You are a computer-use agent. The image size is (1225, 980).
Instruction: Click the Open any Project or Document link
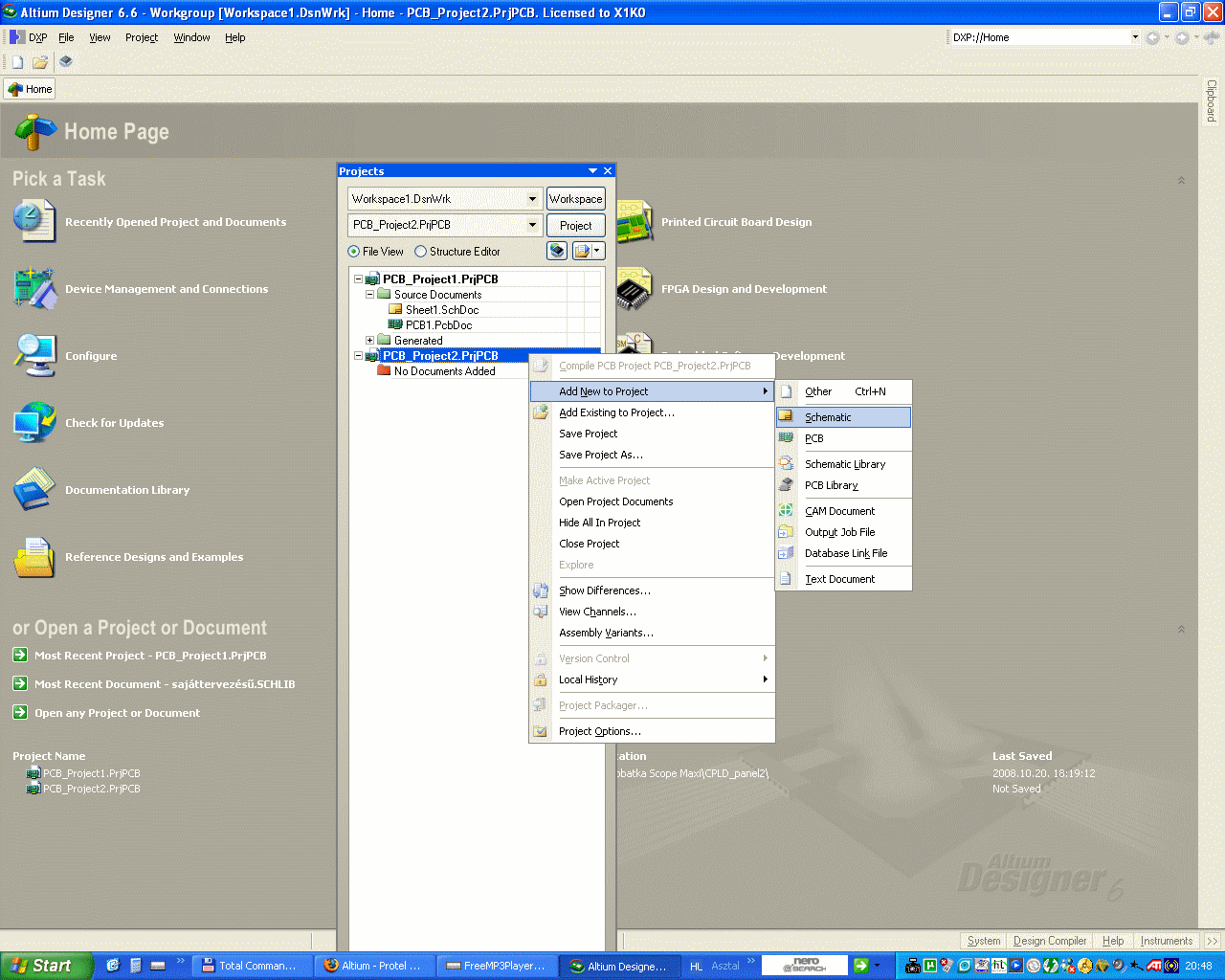point(118,713)
